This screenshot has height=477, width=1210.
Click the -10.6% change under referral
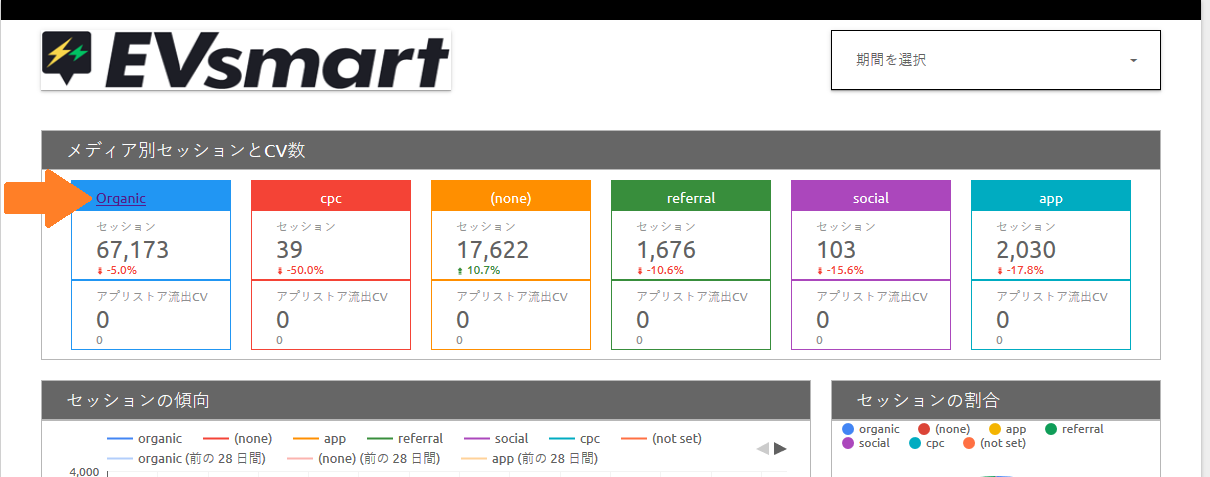click(x=660, y=270)
